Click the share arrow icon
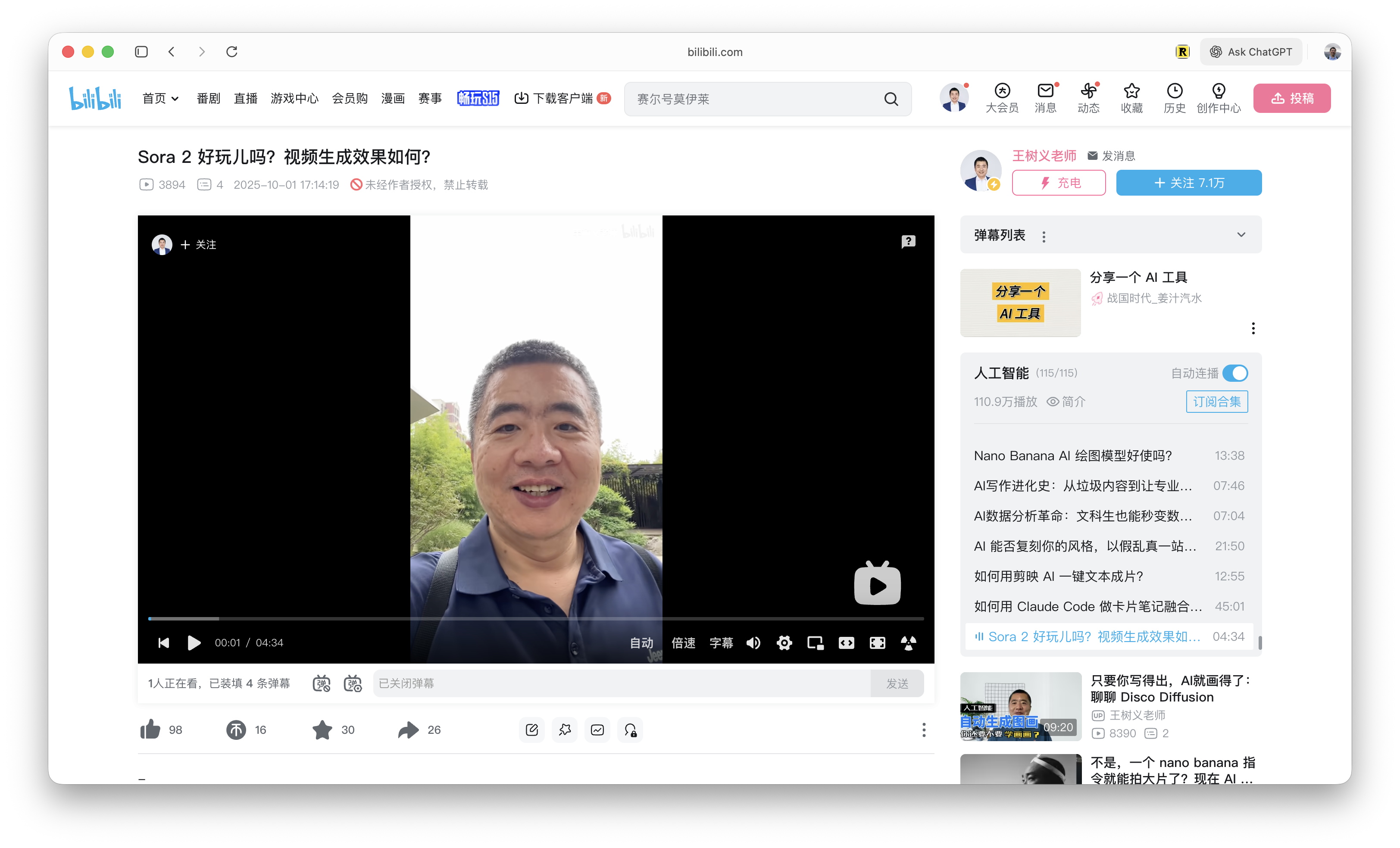Viewport: 1400px width, 848px height. click(x=408, y=730)
